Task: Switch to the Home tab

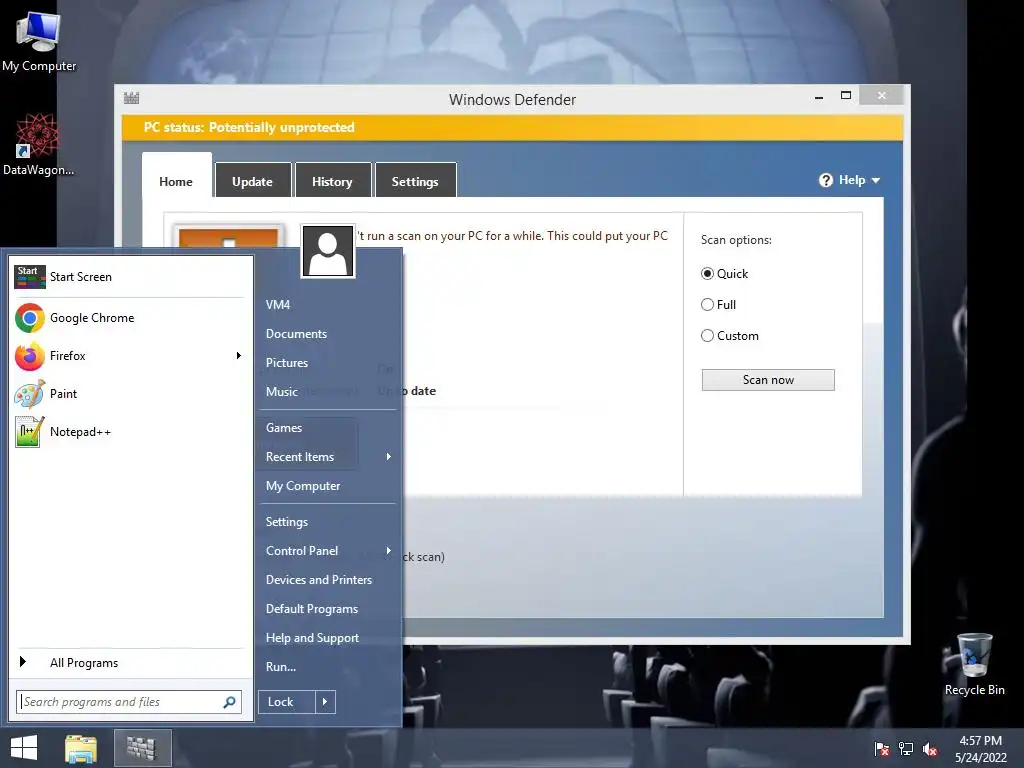Action: pos(176,182)
